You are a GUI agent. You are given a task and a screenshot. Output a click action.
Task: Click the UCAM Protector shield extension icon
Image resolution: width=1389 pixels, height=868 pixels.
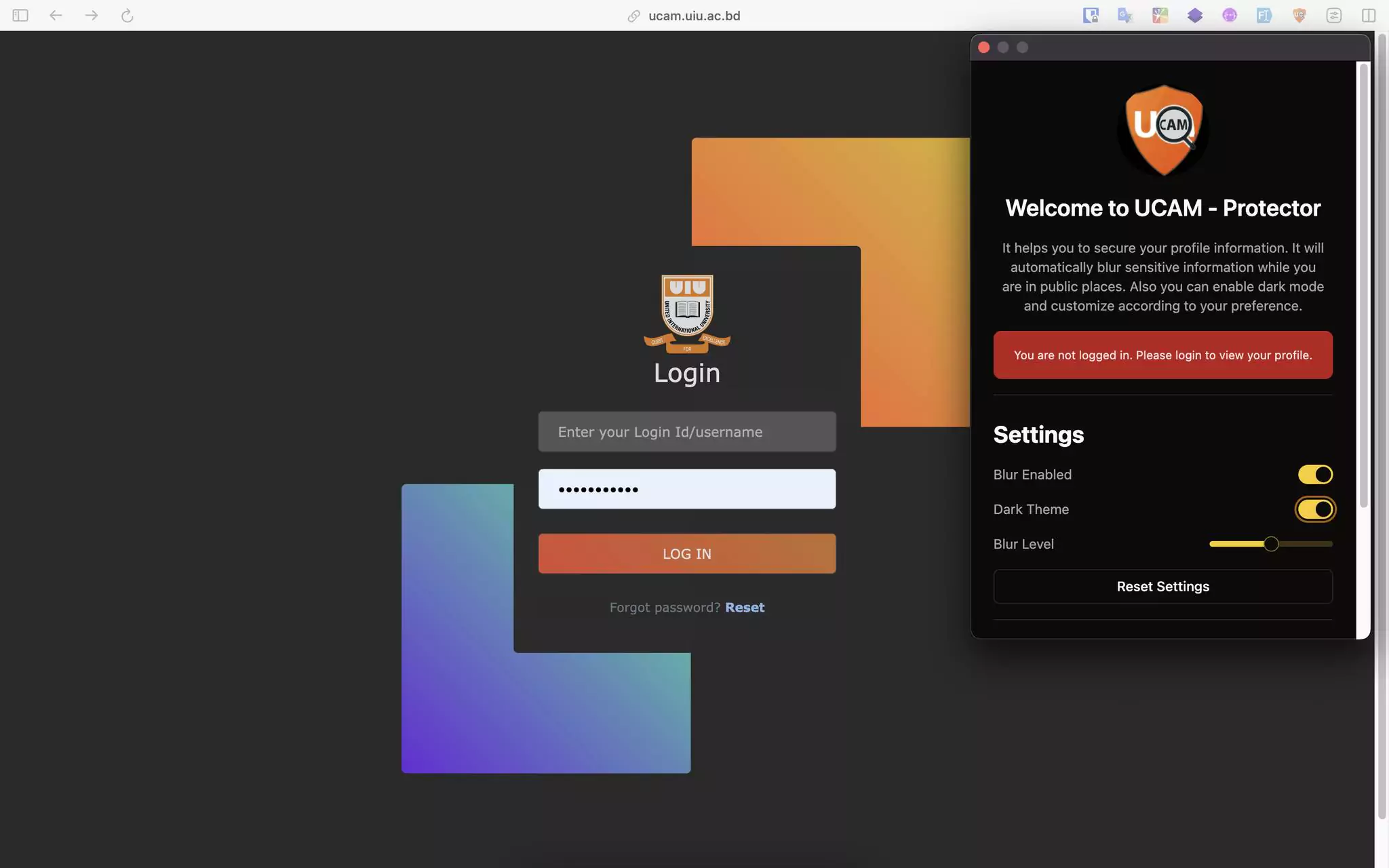pyautogui.click(x=1299, y=15)
